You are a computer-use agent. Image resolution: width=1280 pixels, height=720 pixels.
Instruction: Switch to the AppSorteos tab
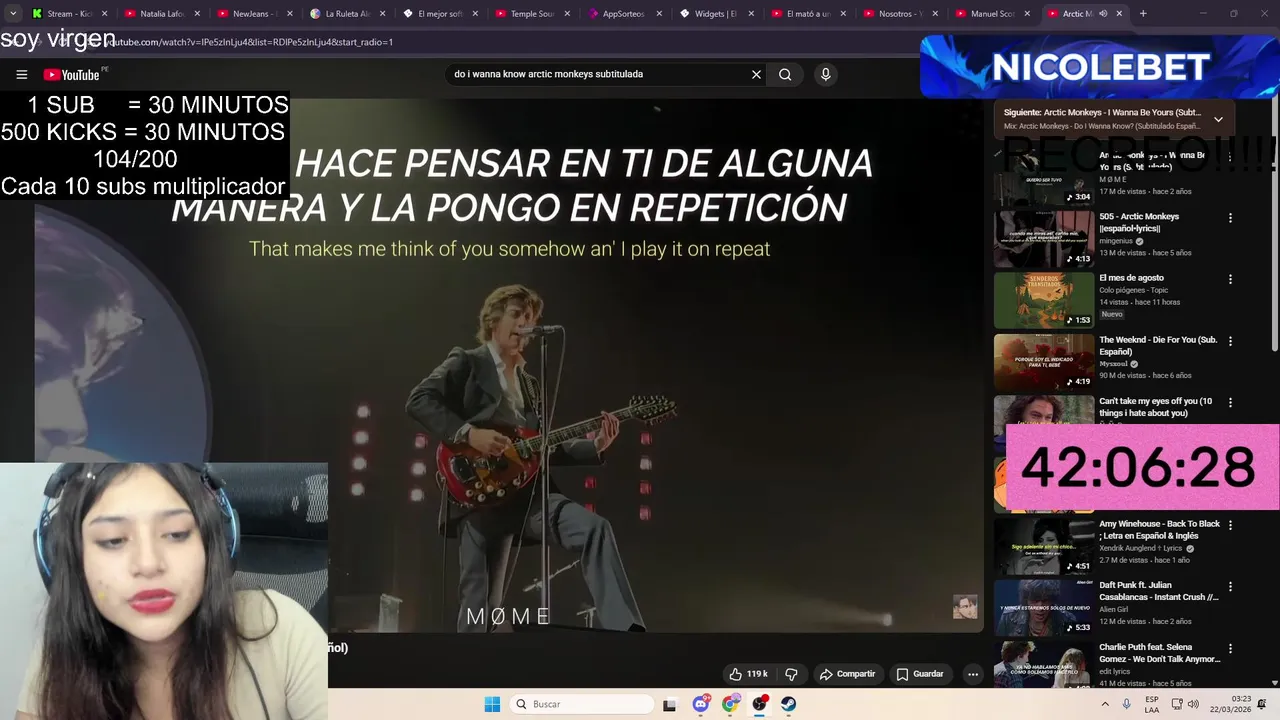(x=625, y=14)
